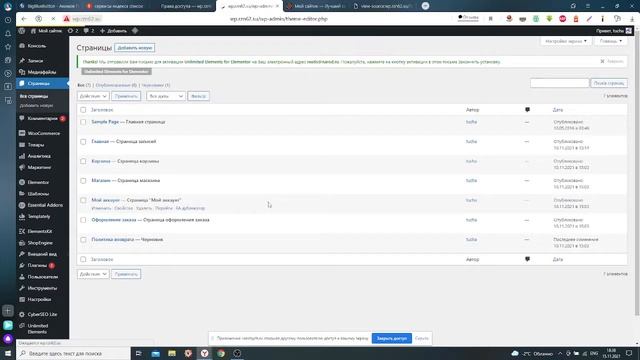Click the Elementor icon in sidebar
This screenshot has width=640, height=360.
click(x=22, y=182)
